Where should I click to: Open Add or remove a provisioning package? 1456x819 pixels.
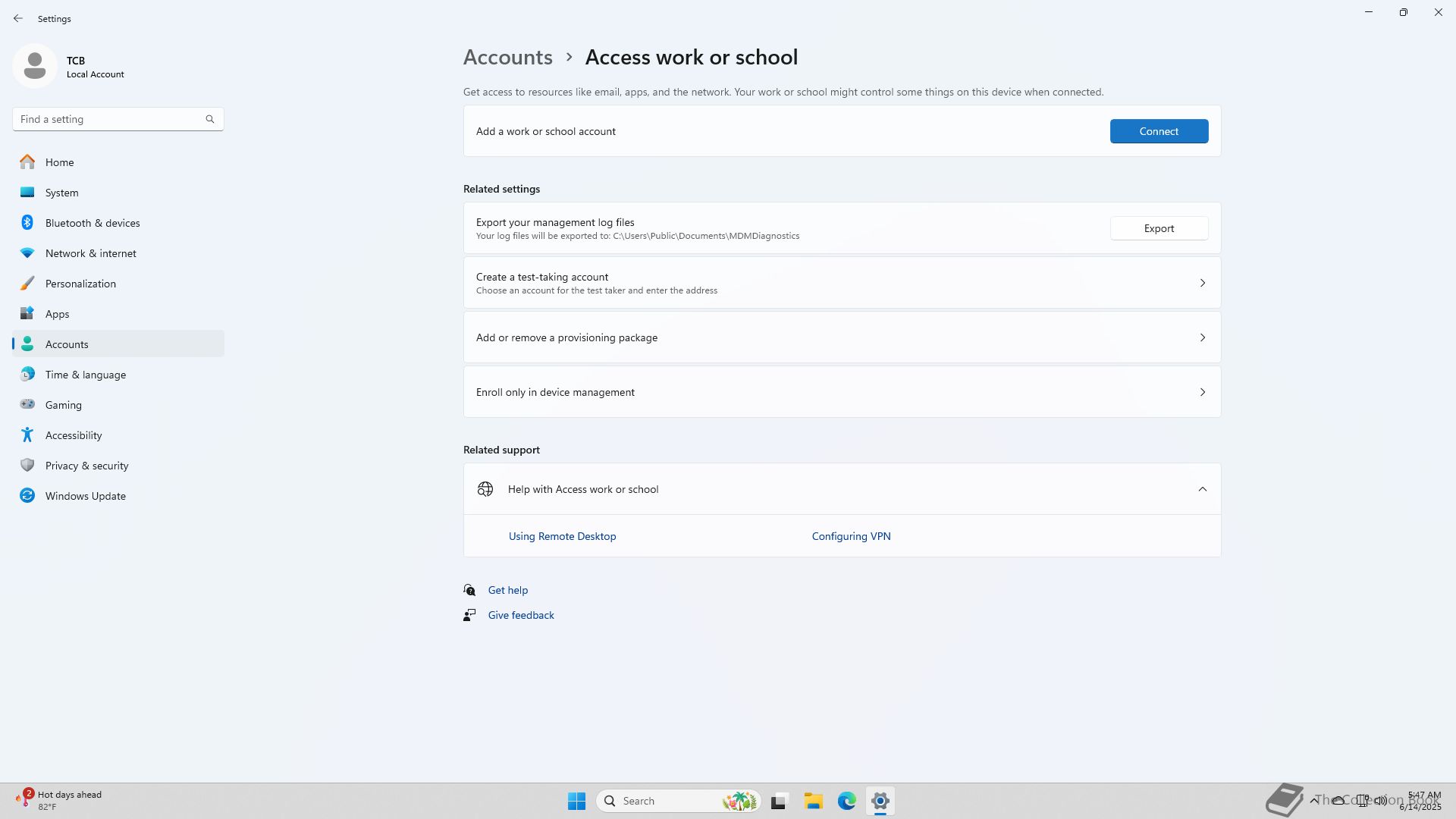842,337
